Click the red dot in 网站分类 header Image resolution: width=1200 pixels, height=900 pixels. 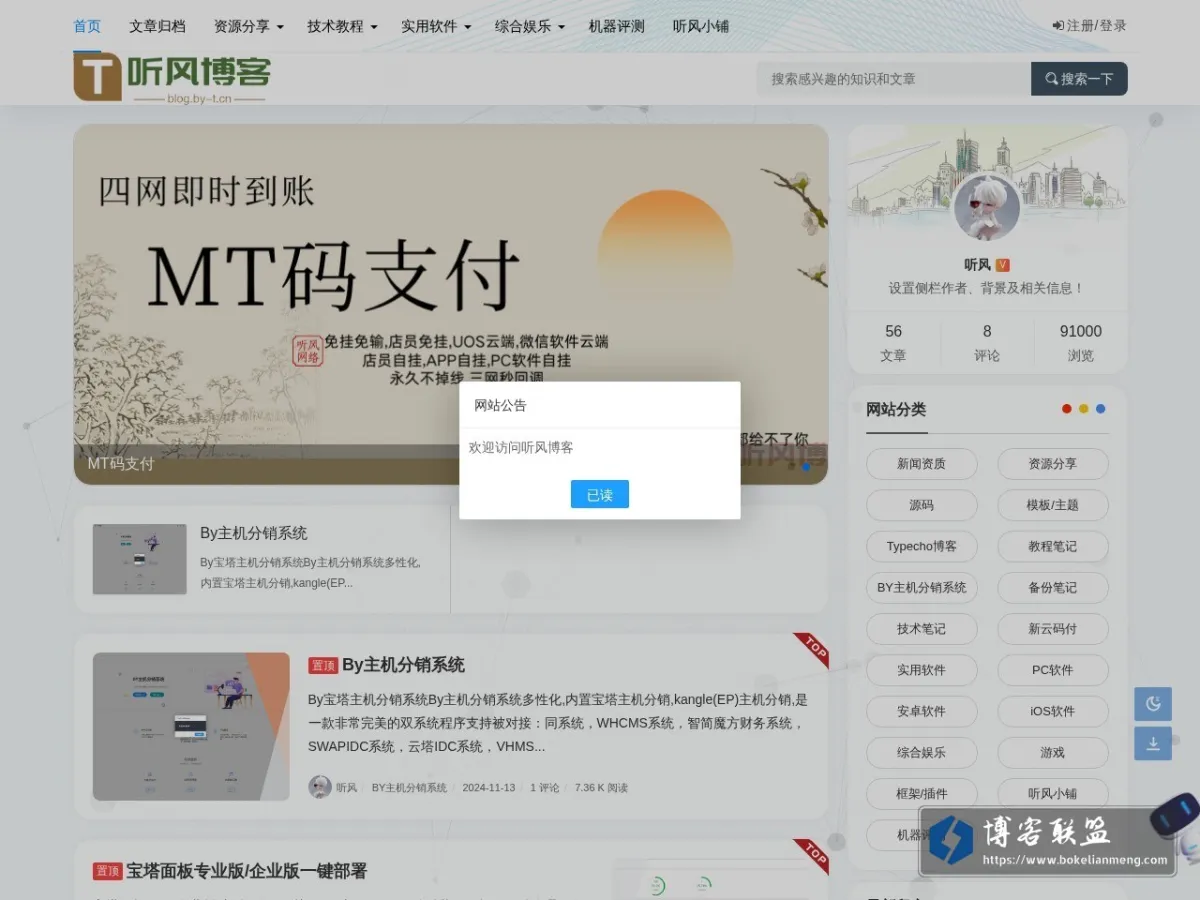pyautogui.click(x=1067, y=408)
